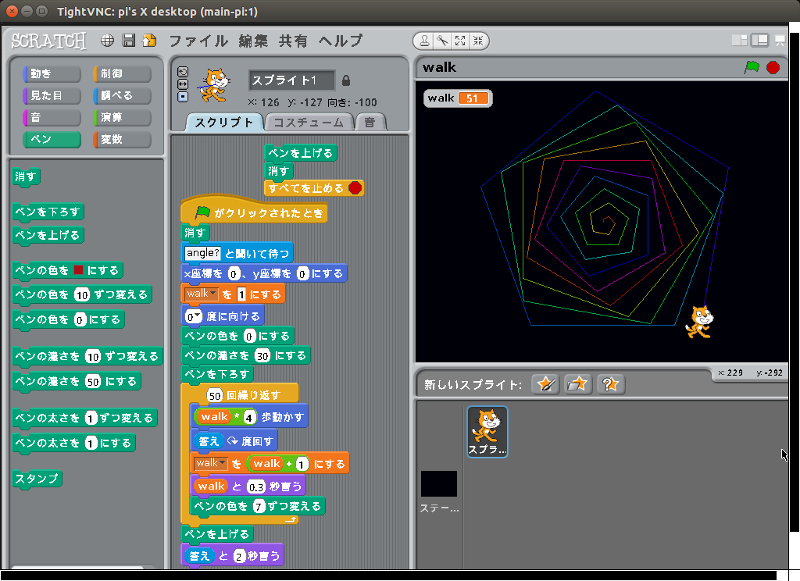Choose a new sprite from file
800x581 pixels.
(x=578, y=384)
